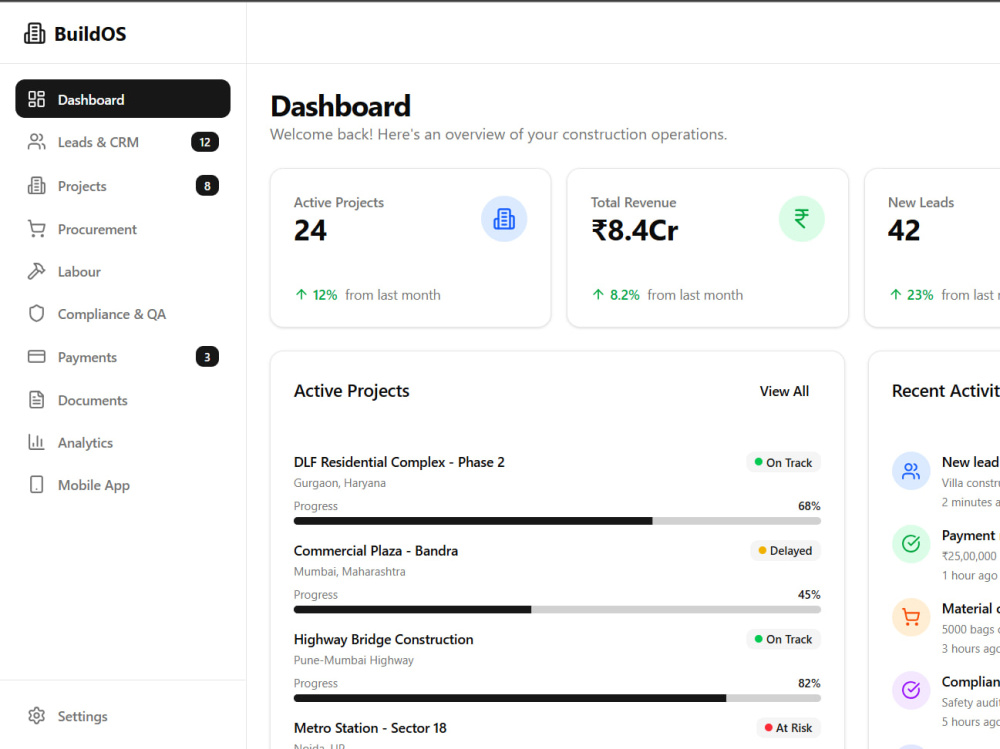Click the Labour hammer icon

pos(36,271)
